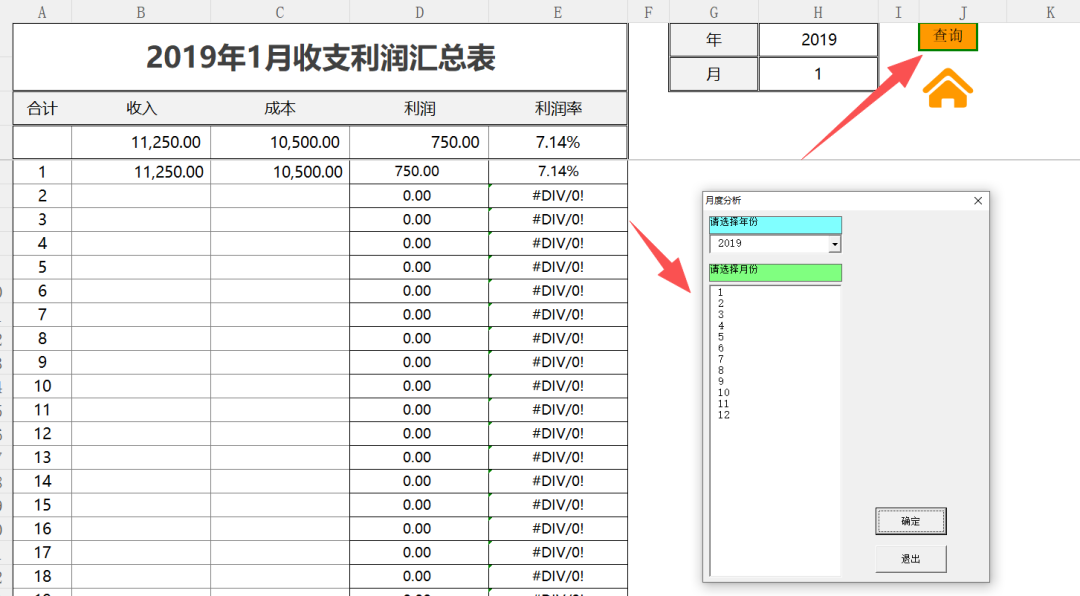
Task: Choose month 12 in the month list
Action: (x=724, y=415)
